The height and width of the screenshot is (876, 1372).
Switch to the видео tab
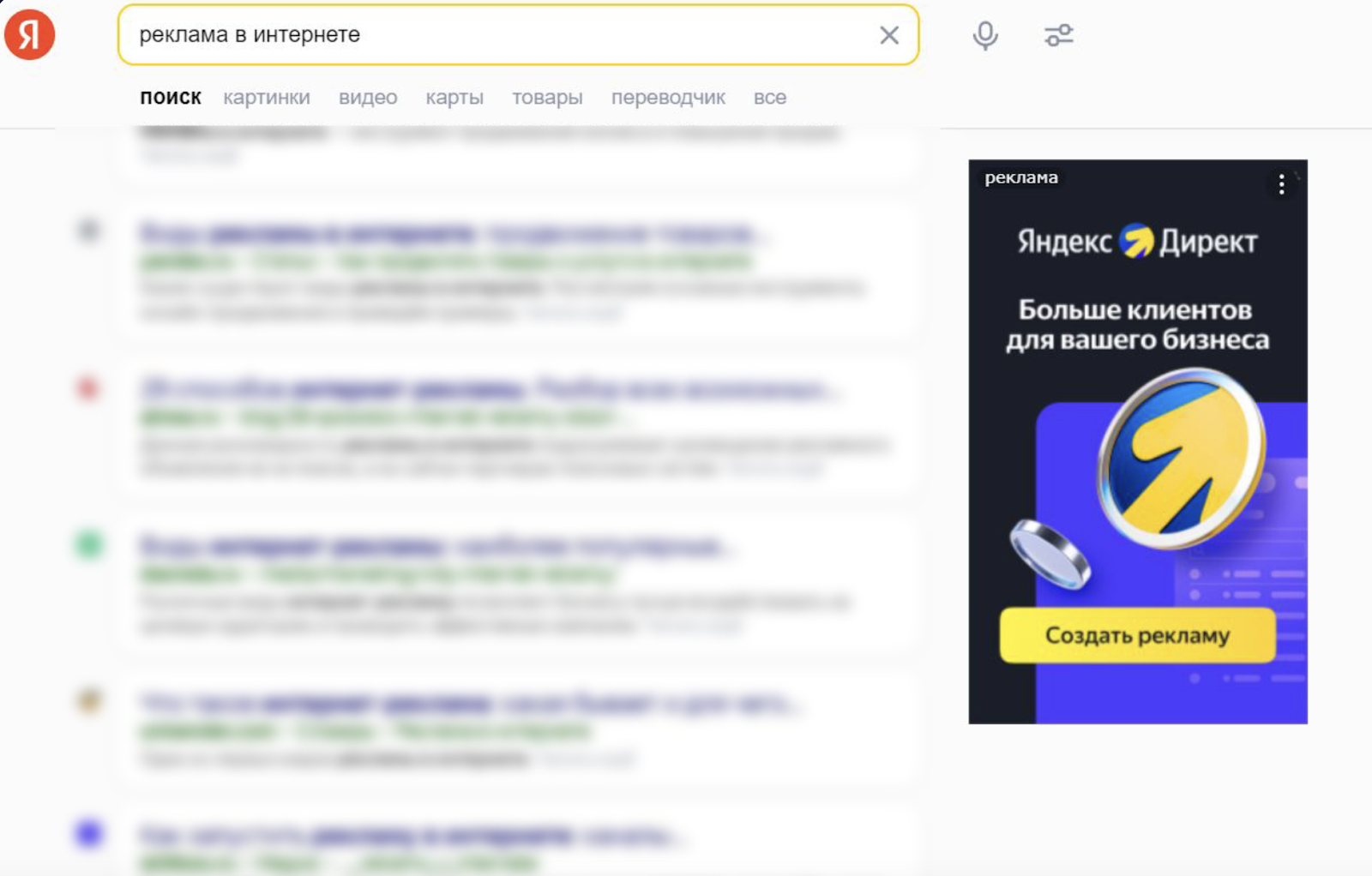(369, 97)
